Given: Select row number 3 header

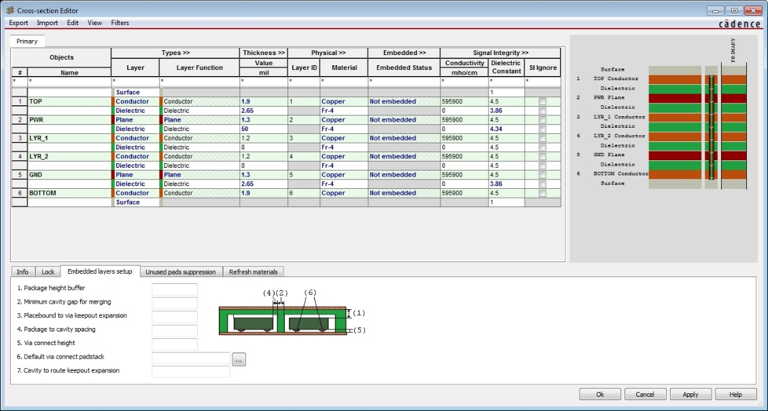Looking at the screenshot, I should tap(20, 138).
